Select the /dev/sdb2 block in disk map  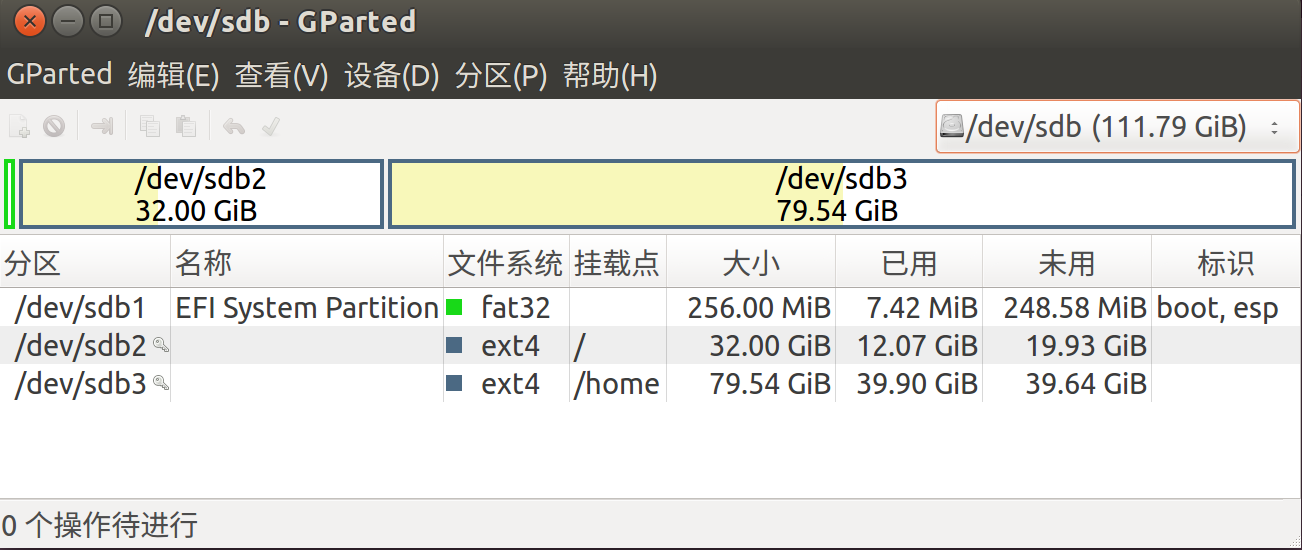coord(201,194)
